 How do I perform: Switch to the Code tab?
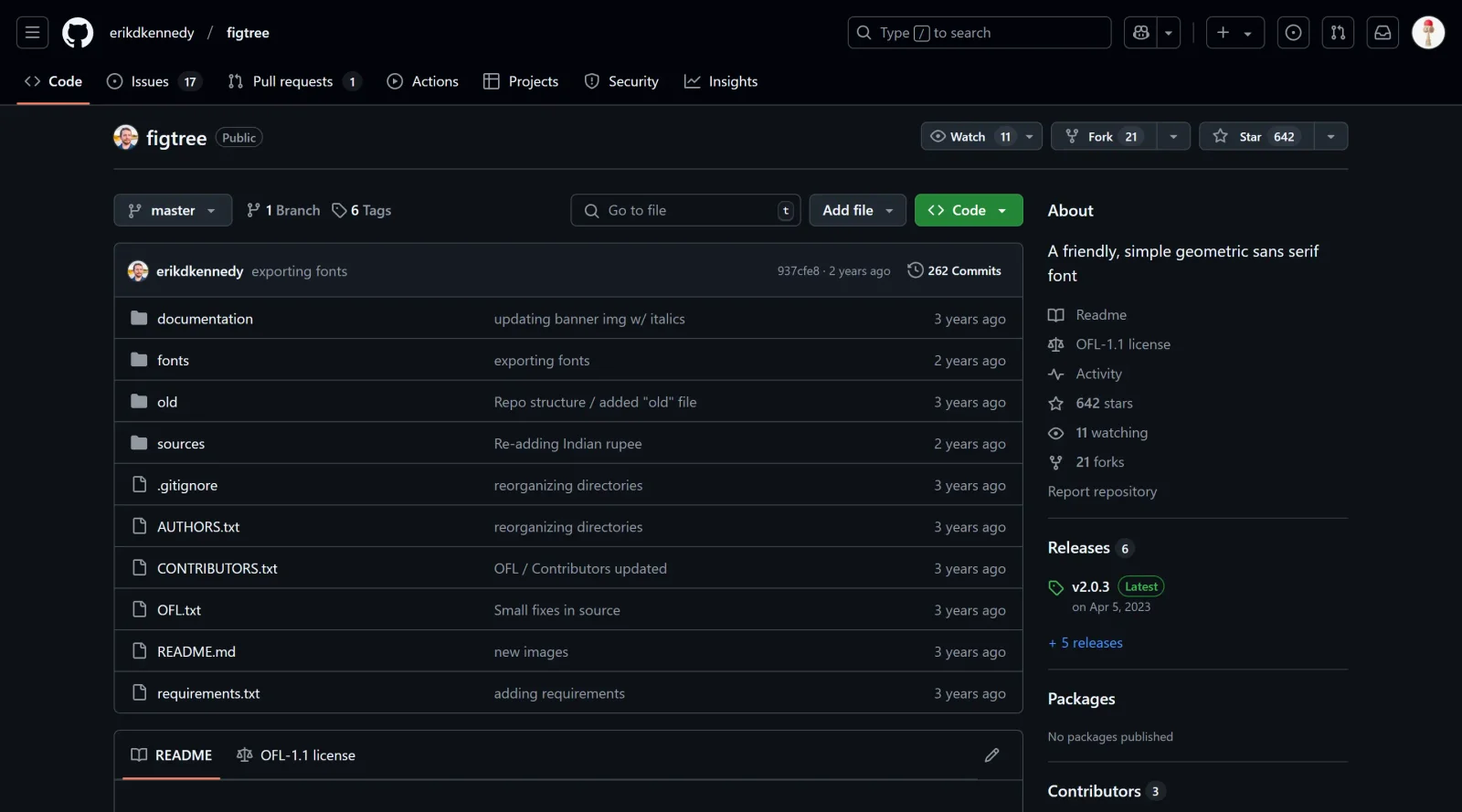tap(53, 81)
